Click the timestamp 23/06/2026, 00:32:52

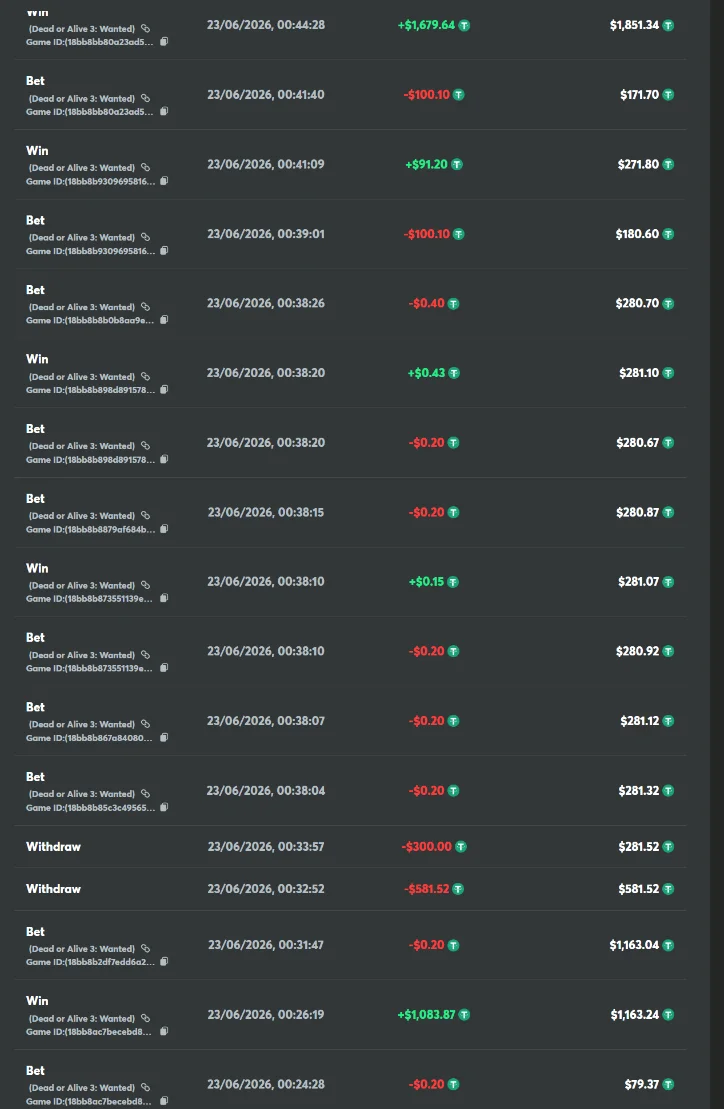pos(266,889)
